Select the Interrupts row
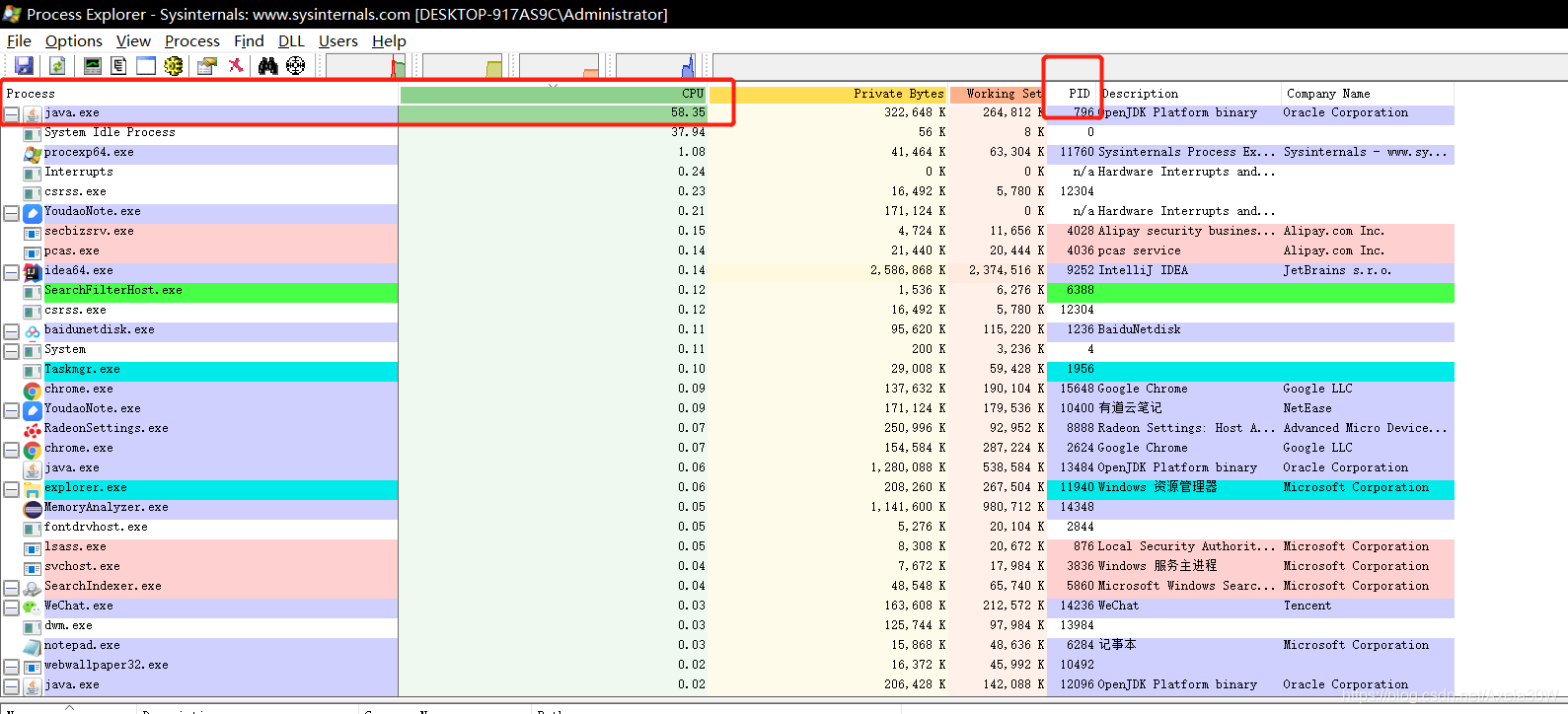Viewport: 1568px width, 714px height. coord(727,173)
